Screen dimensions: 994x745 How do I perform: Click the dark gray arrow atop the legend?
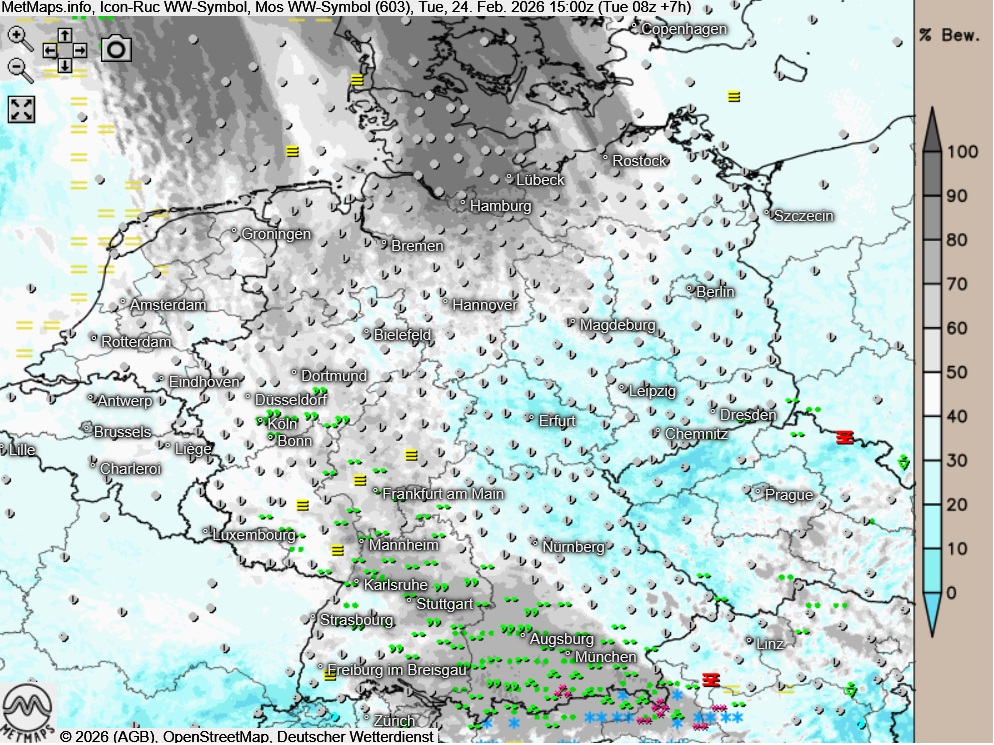click(x=931, y=128)
